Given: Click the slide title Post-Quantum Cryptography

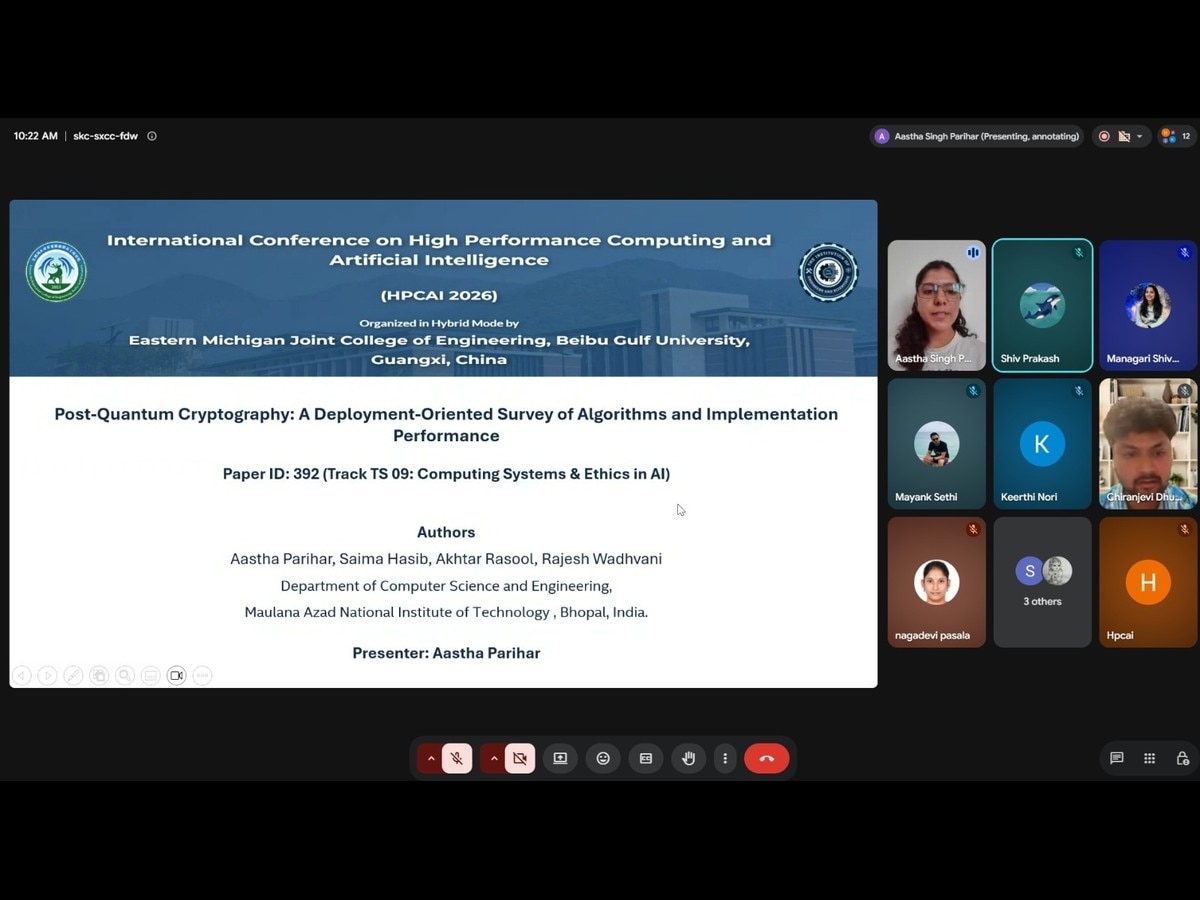Looking at the screenshot, I should (446, 424).
